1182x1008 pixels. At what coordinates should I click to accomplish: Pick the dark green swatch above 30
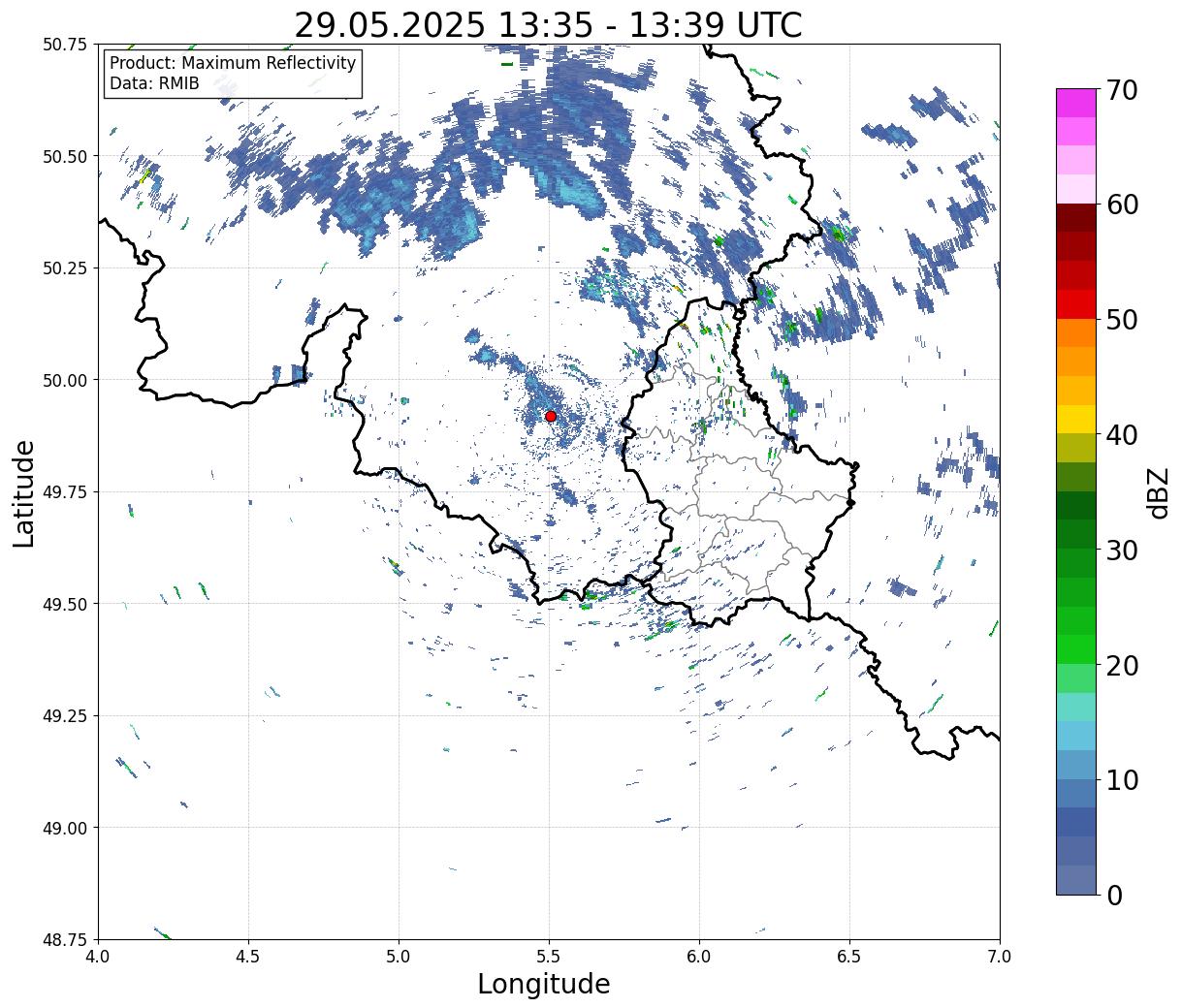(1075, 534)
